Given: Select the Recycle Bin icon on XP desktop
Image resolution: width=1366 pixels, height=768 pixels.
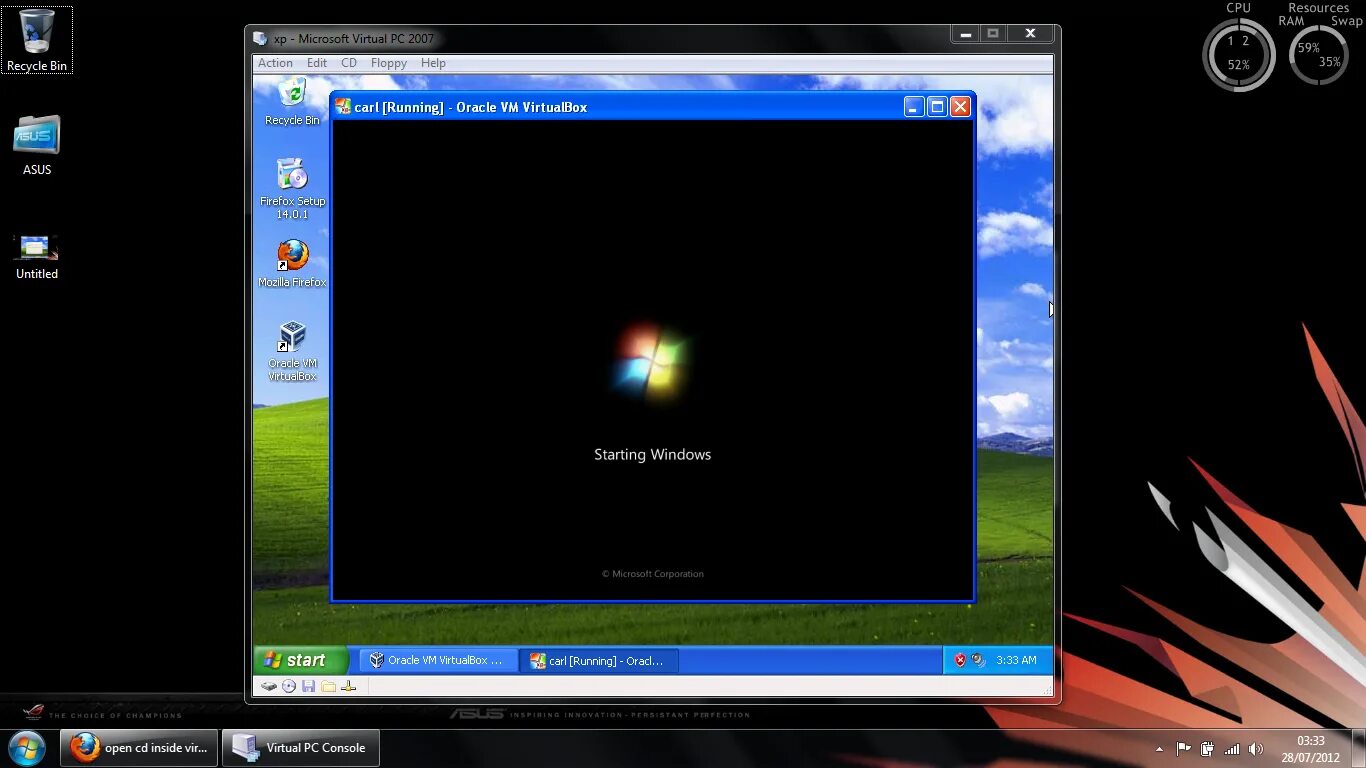Looking at the screenshot, I should 292,102.
